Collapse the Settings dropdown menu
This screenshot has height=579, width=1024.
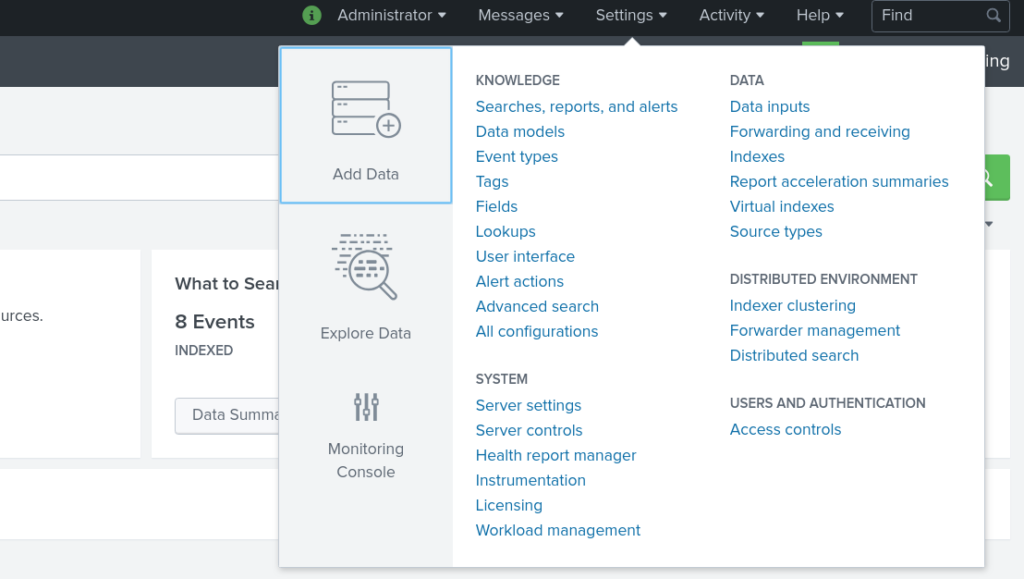(631, 15)
